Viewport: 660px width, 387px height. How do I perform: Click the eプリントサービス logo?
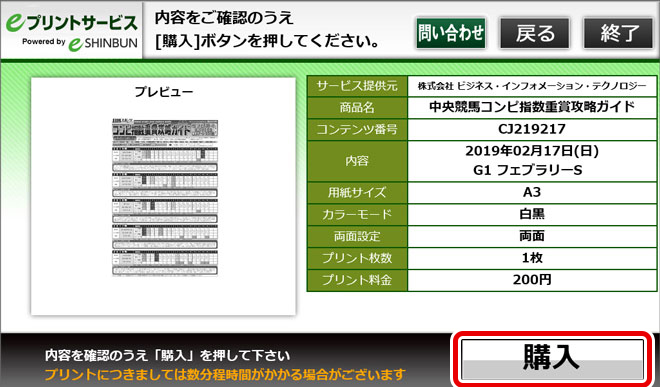tap(72, 23)
